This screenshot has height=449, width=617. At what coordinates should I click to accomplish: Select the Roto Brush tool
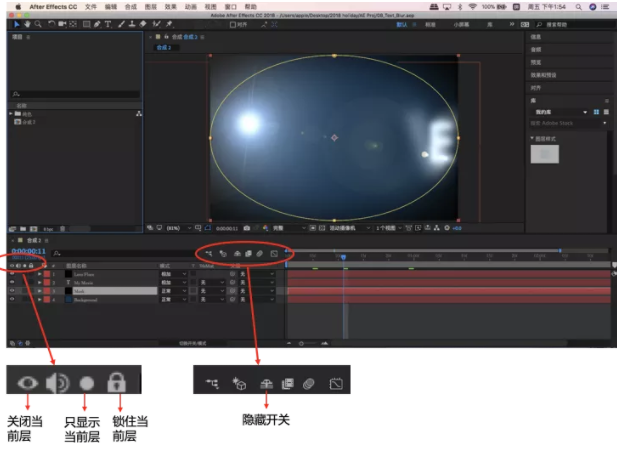click(157, 24)
